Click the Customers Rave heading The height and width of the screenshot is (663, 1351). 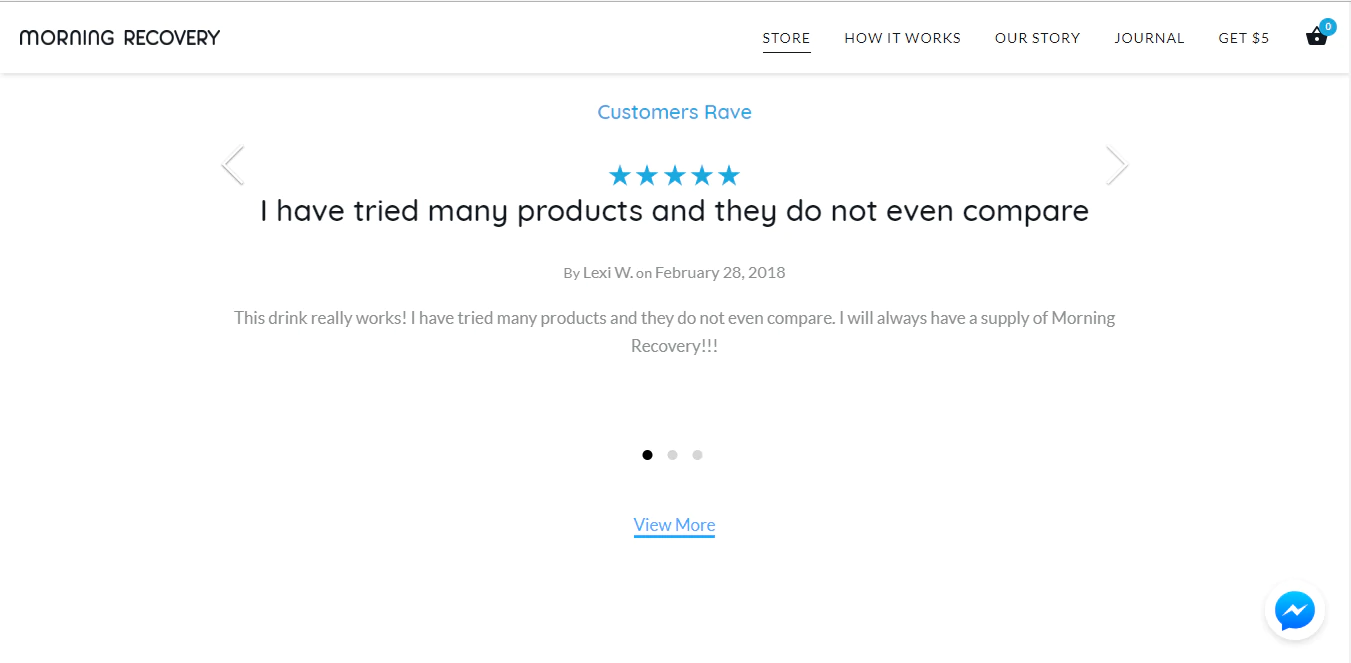674,112
